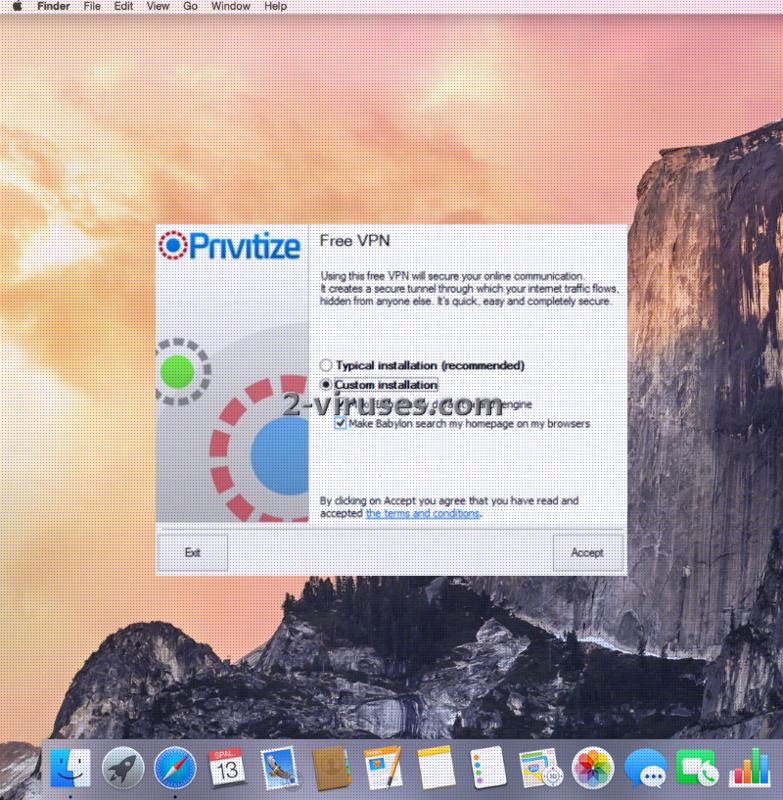
Task: Open the Go menu
Action: [190, 6]
